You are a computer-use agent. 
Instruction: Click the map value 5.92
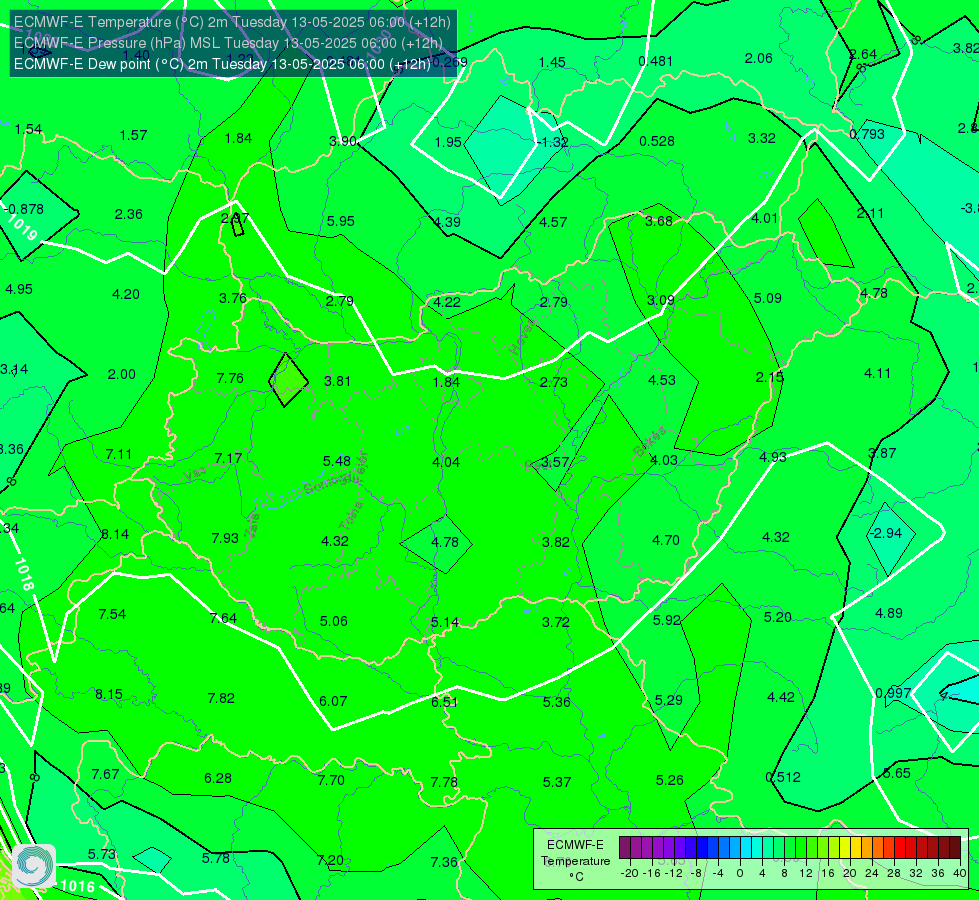666,620
